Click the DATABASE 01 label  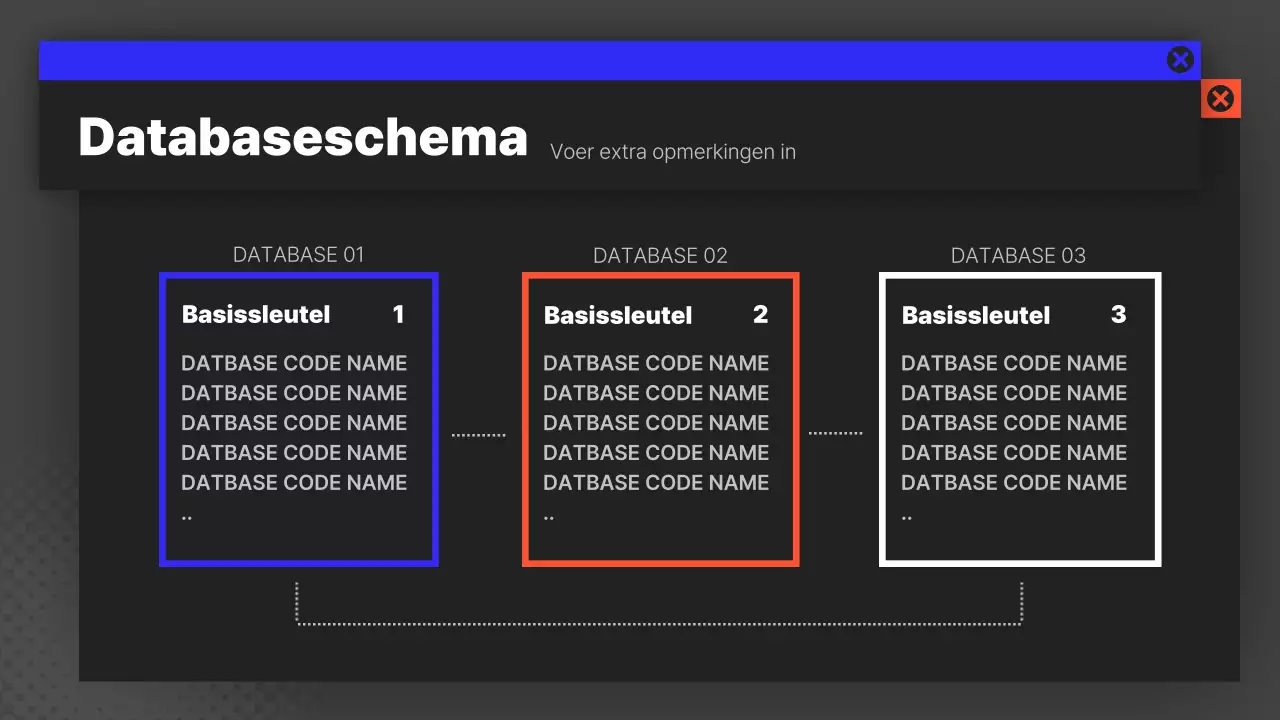click(298, 254)
